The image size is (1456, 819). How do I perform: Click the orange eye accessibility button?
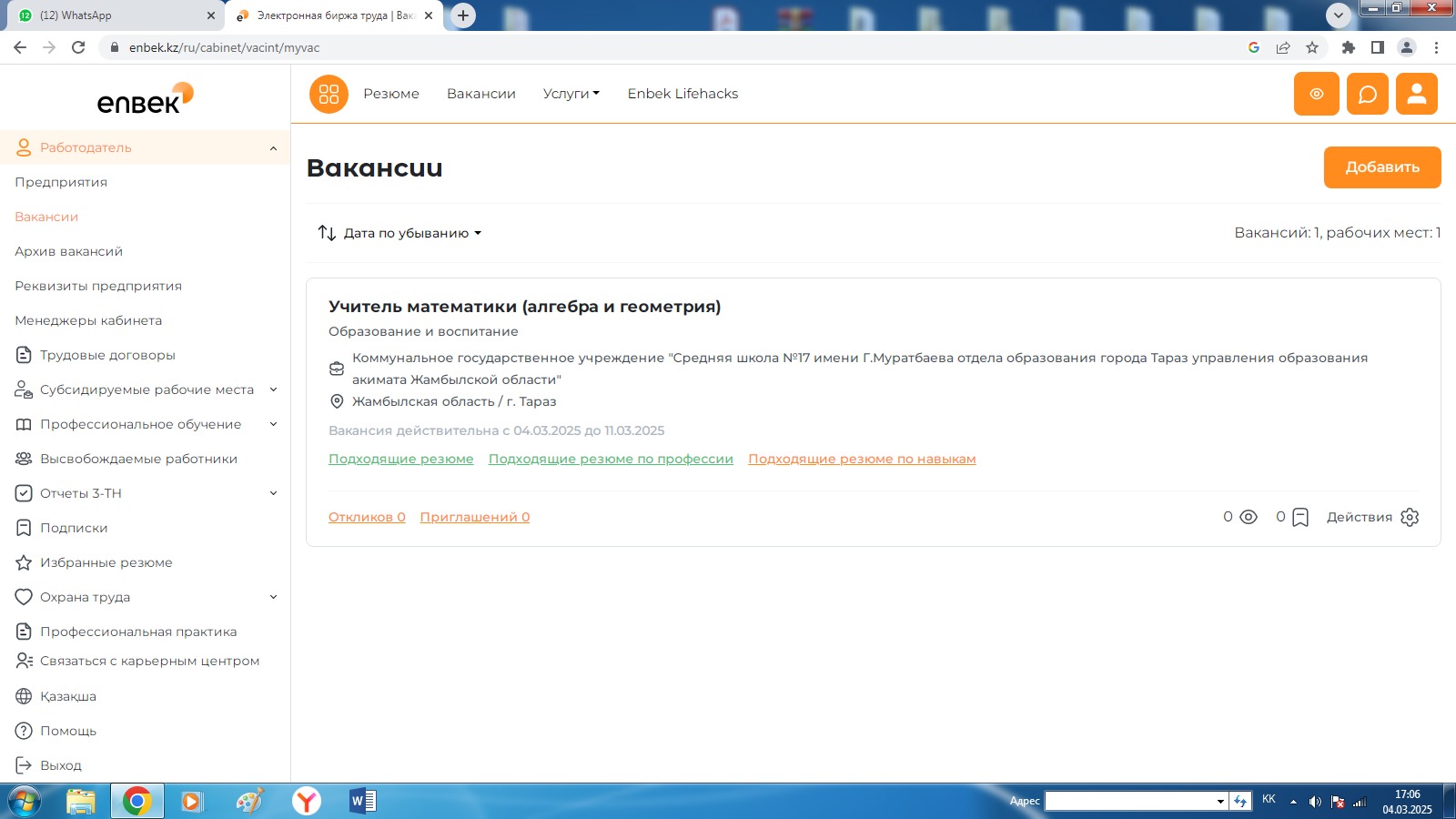point(1316,94)
